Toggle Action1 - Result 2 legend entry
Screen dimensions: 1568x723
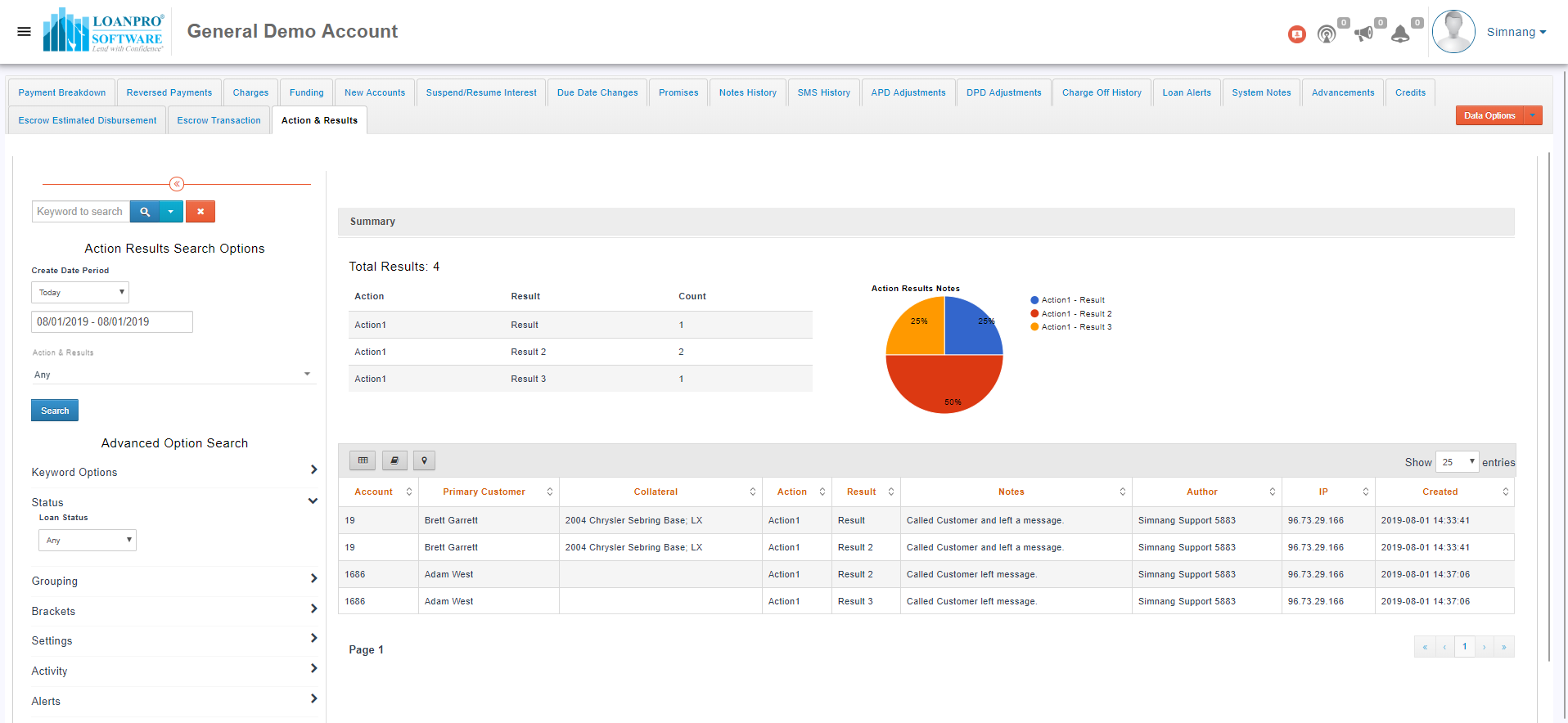[x=1071, y=314]
